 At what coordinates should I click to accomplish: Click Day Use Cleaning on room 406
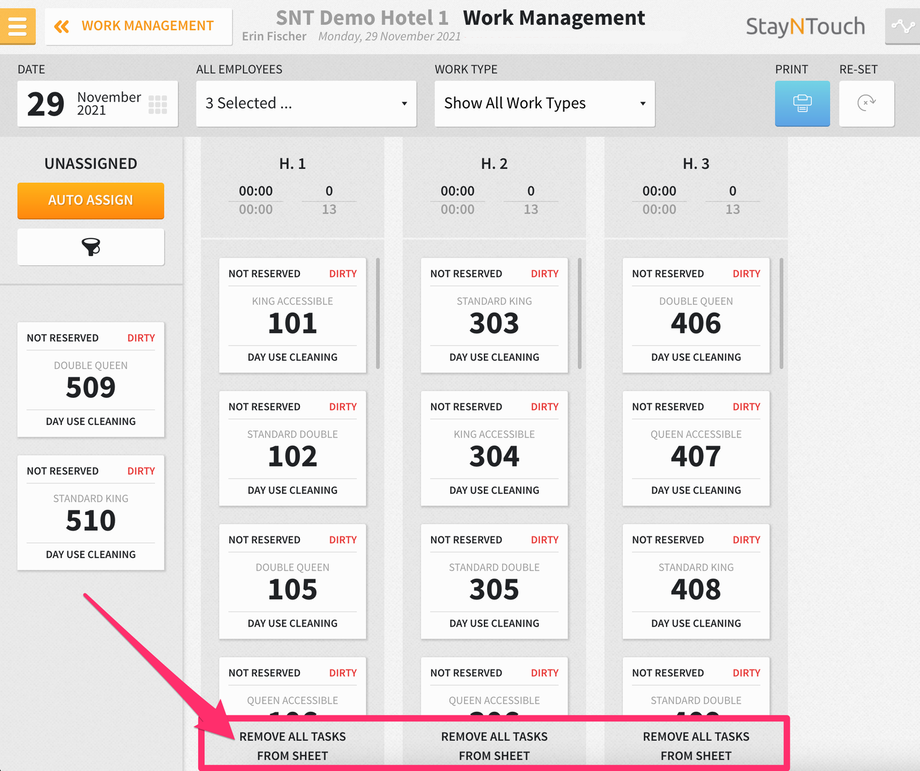click(x=696, y=357)
